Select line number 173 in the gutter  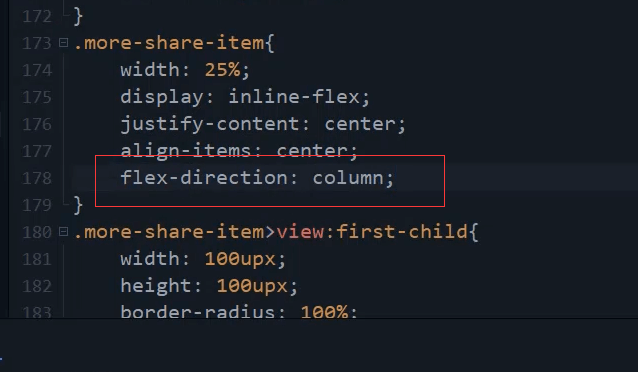(37, 43)
